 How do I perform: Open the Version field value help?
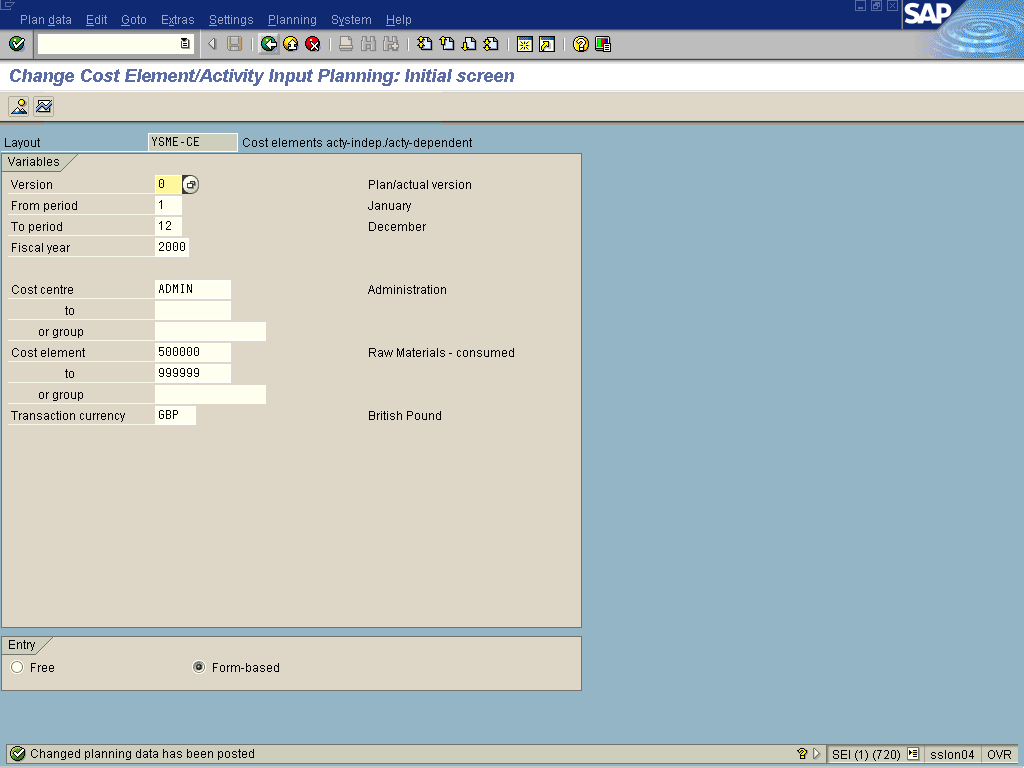191,185
